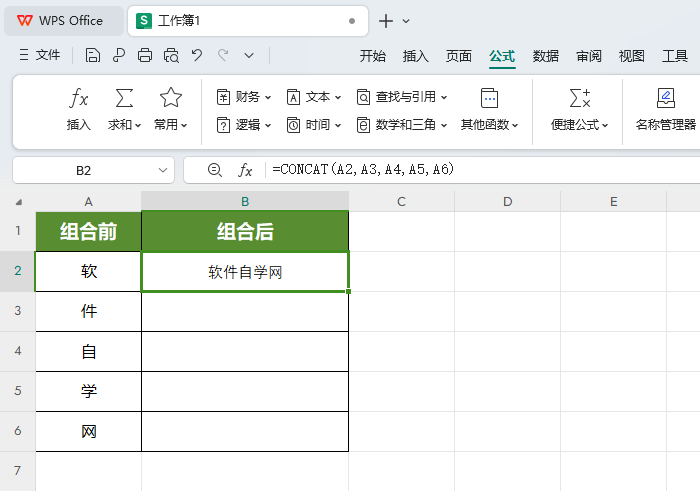The height and width of the screenshot is (491, 700).
Task: Expand the new tab dropdown arrow
Action: 406,21
